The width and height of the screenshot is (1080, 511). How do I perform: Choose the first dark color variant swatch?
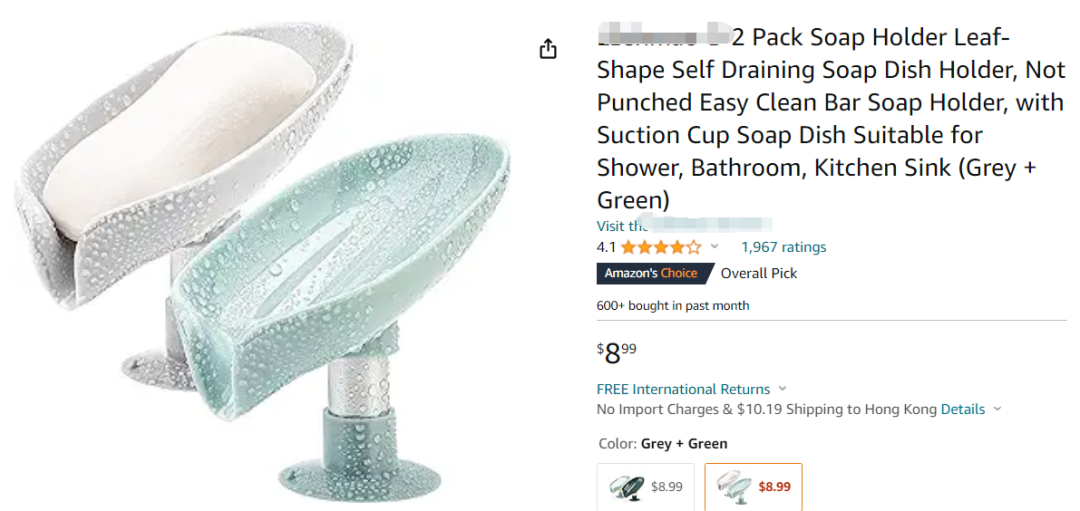(646, 487)
